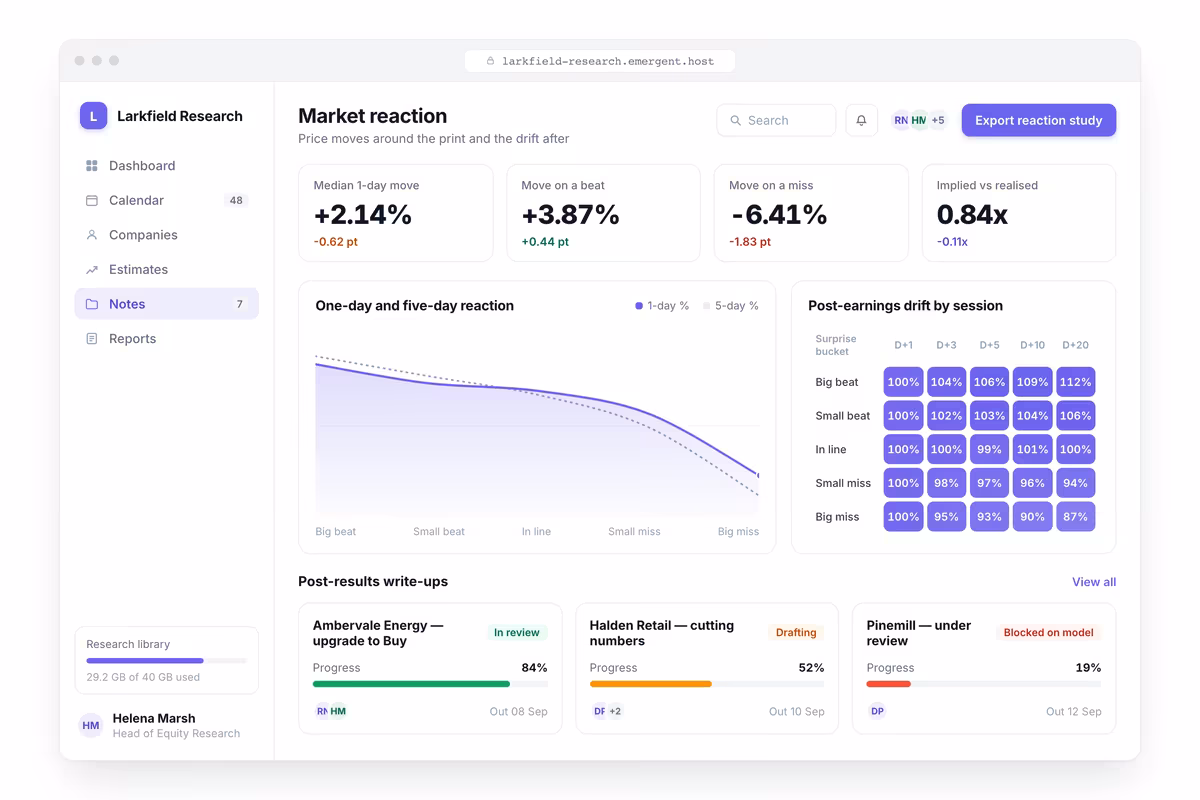1200x800 pixels.
Task: Click HM avatar beside Helena Marsh
Action: 91,725
